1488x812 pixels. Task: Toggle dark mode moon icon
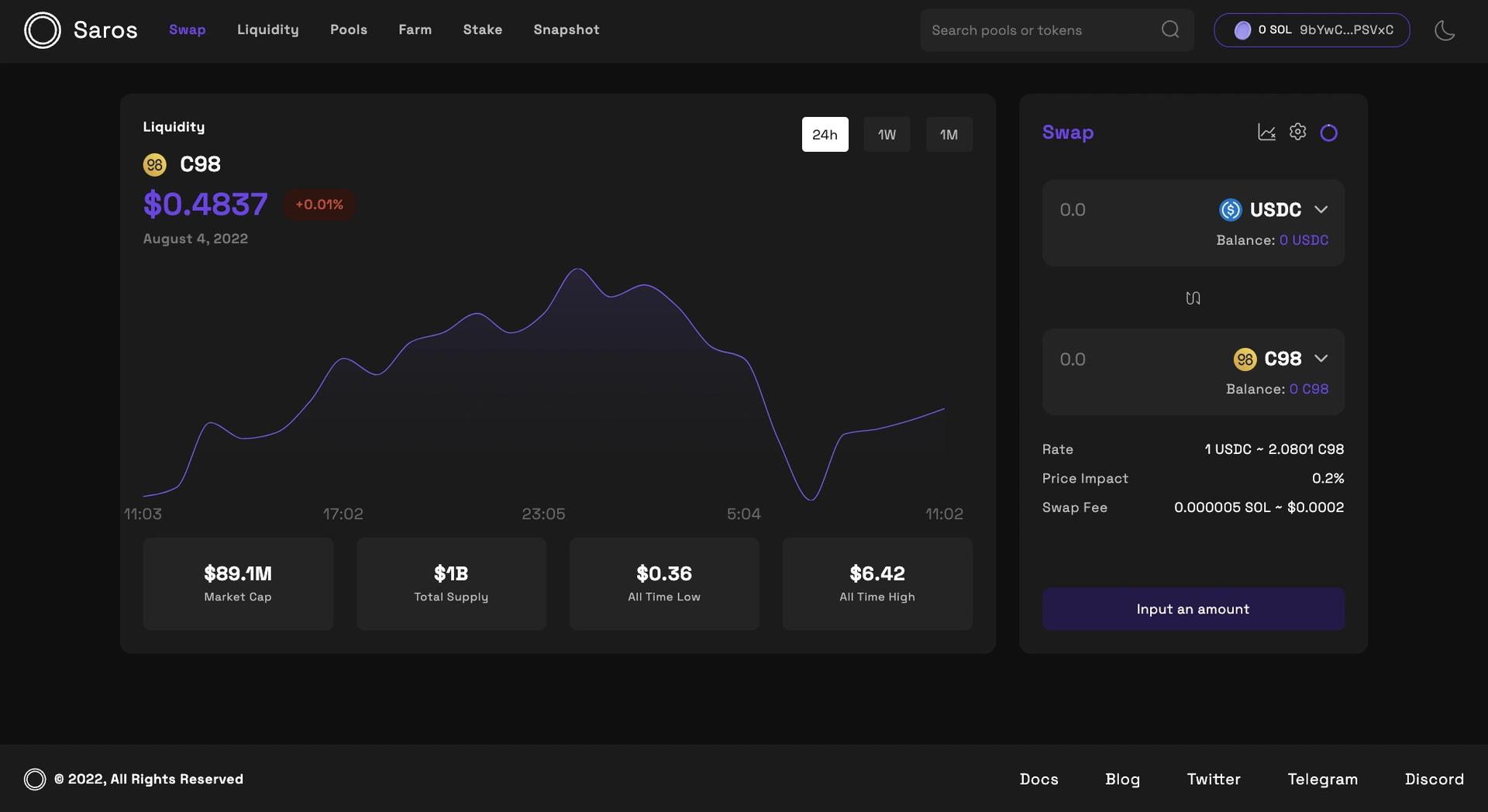[x=1445, y=30]
